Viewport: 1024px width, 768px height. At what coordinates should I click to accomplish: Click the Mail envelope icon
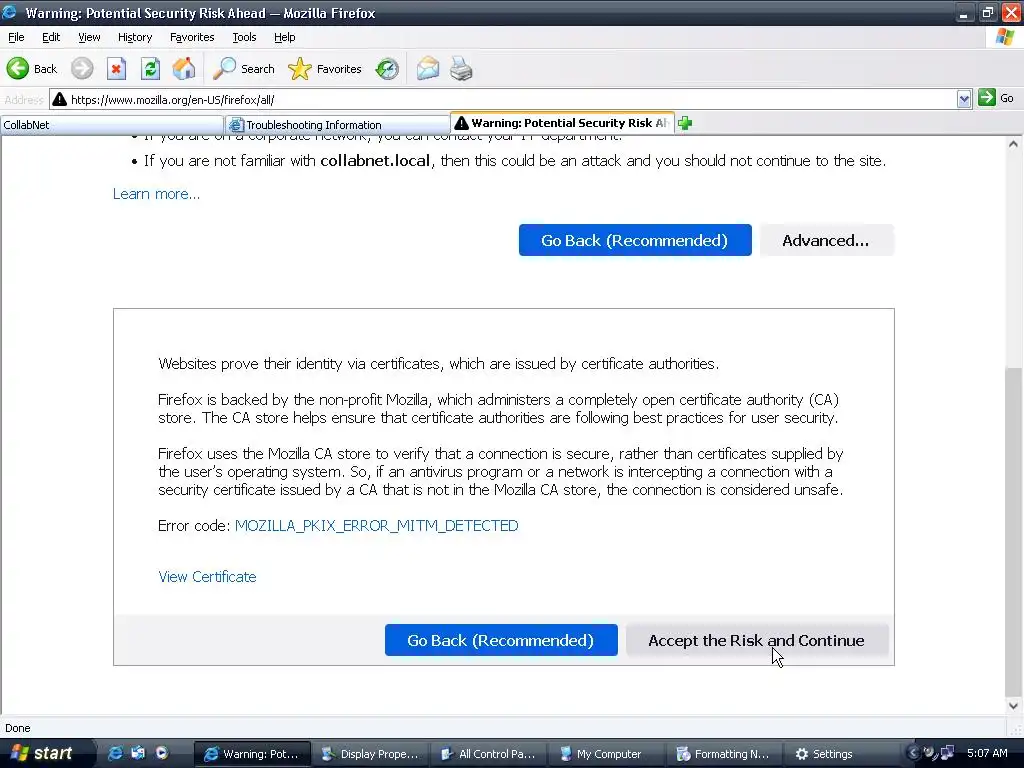tap(428, 69)
